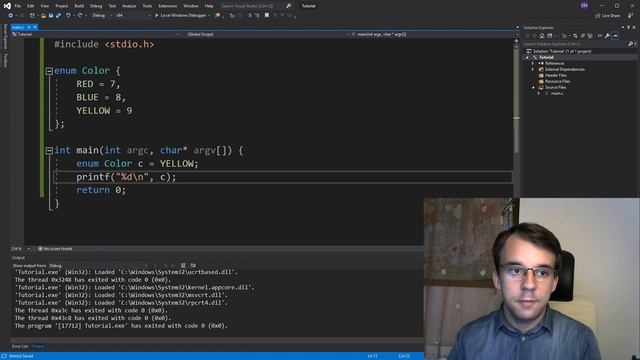Click the account avatar badge
Screen dimensions: 640x360
584,6
